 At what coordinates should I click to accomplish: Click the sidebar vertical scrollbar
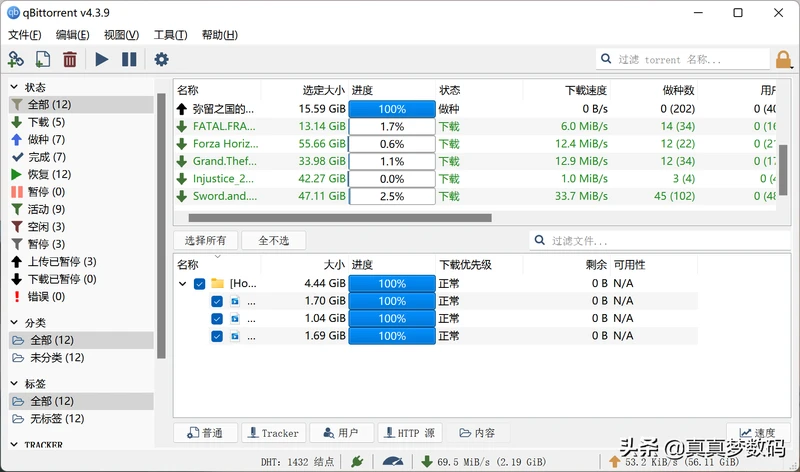[161, 226]
